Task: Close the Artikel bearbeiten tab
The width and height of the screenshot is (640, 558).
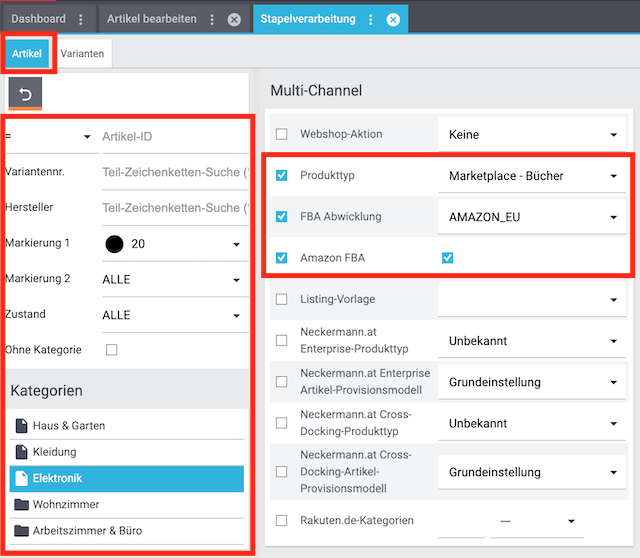Action: pos(233,19)
